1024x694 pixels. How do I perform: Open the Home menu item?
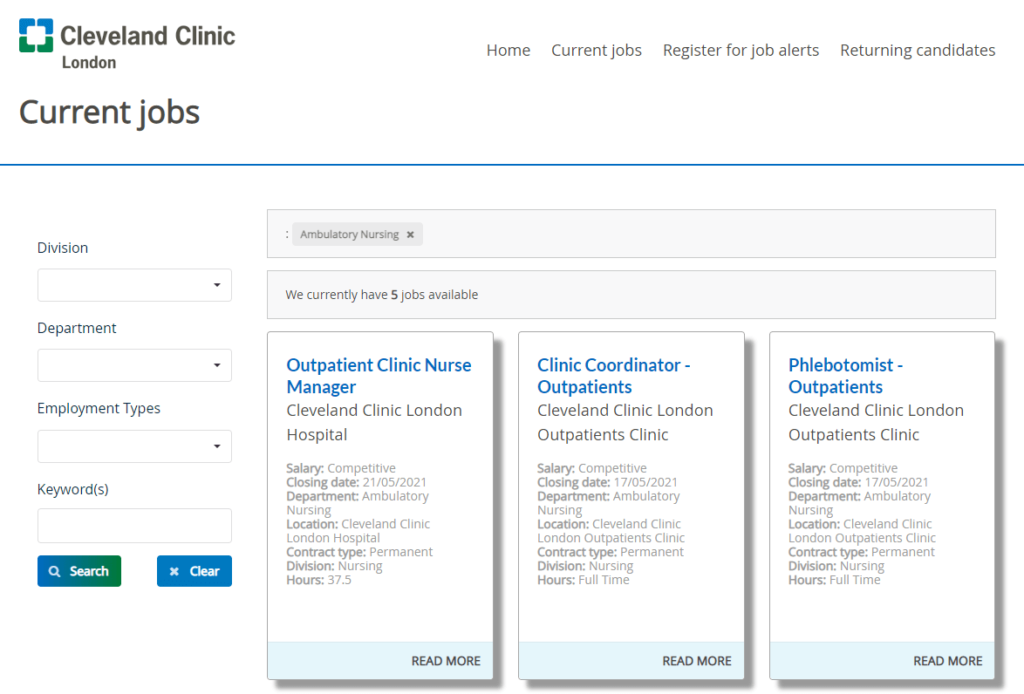(x=508, y=50)
